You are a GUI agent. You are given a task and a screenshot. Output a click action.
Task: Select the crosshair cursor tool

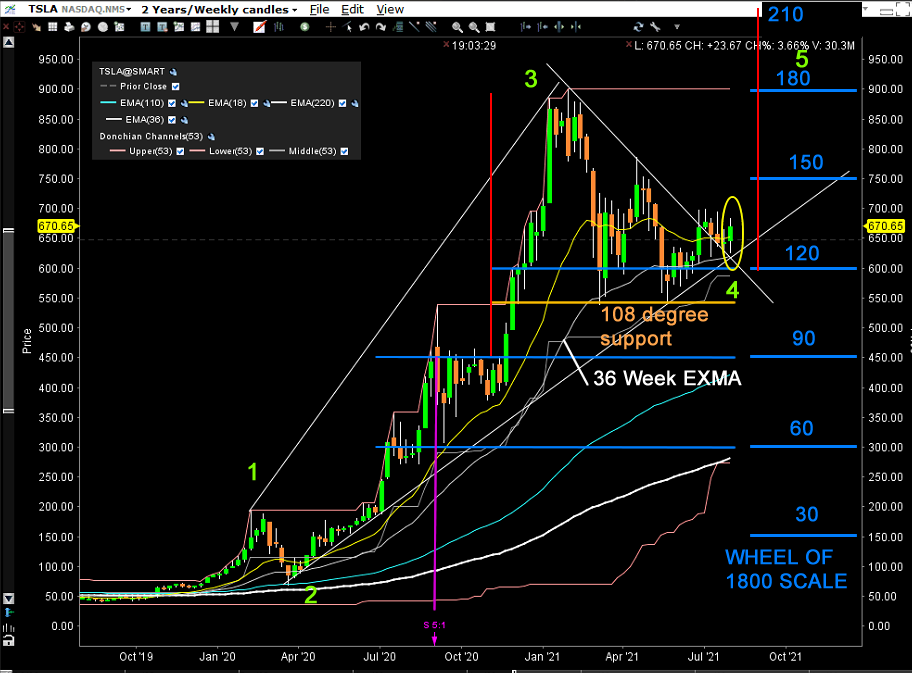[330, 27]
